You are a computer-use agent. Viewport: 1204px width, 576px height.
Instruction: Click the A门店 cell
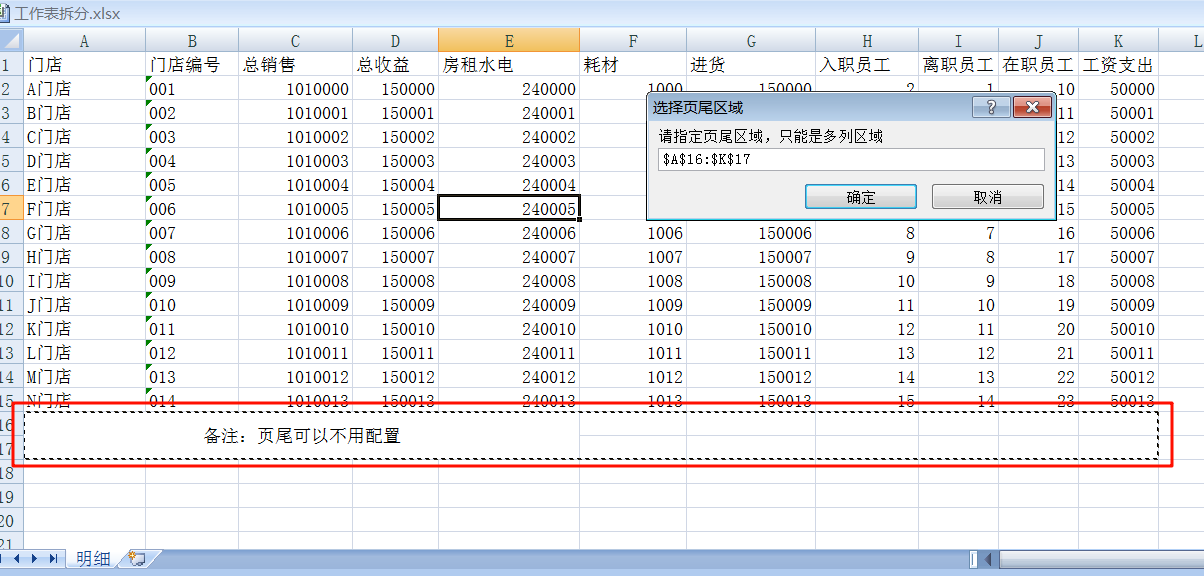point(84,89)
